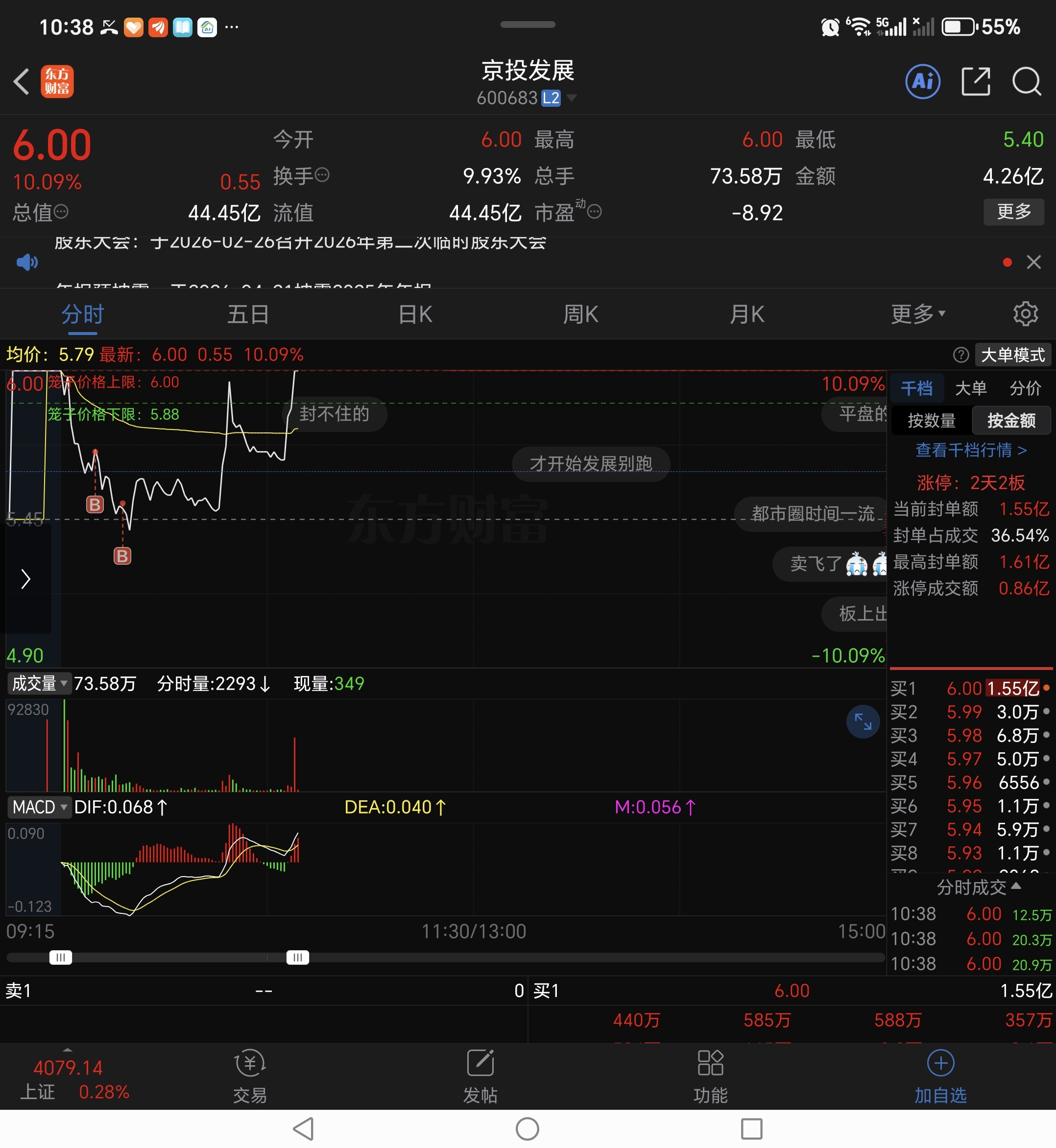This screenshot has width=1056, height=1148.
Task: Select 按金额 display option
Action: click(x=1011, y=421)
